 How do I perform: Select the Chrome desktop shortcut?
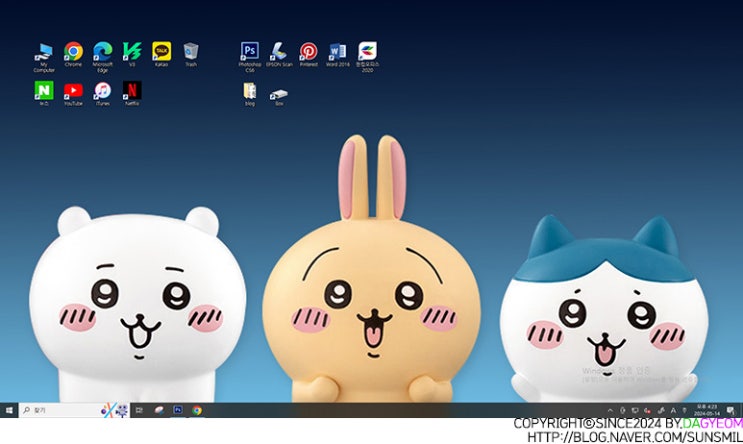point(73,54)
